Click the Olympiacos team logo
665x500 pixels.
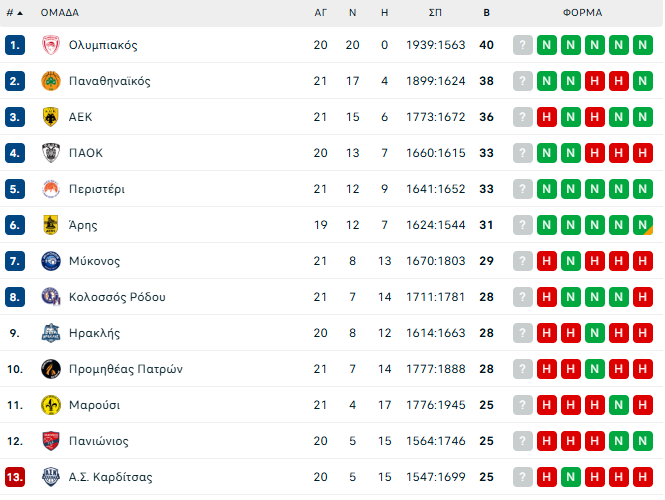click(x=51, y=45)
